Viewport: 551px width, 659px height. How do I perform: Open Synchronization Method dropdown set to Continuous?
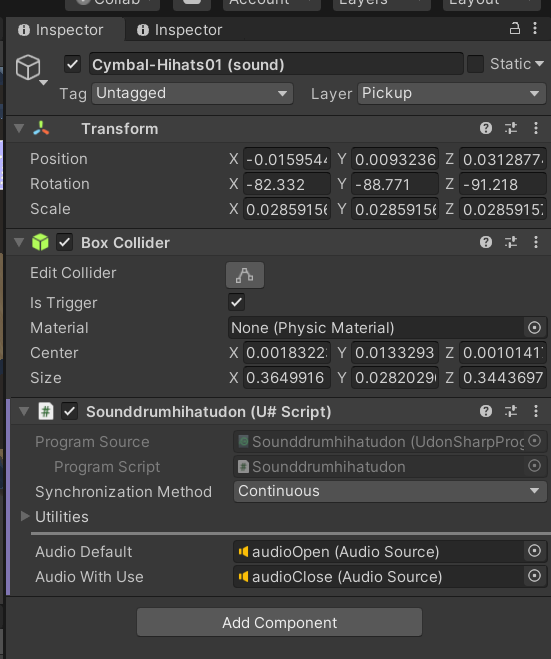point(390,491)
